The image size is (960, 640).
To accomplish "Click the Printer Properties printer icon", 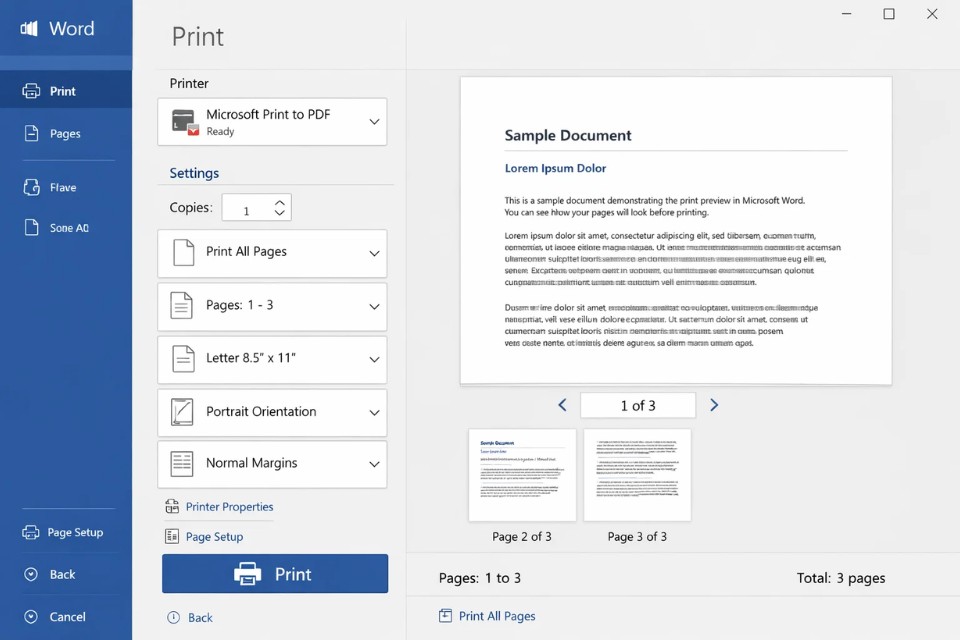I will [171, 507].
